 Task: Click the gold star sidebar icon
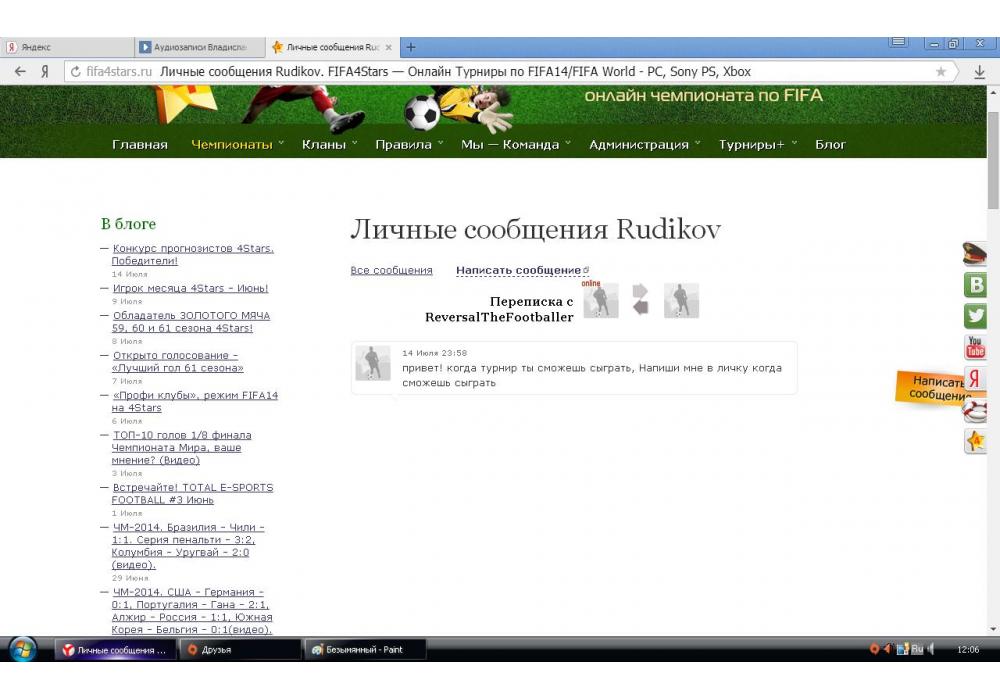(x=975, y=440)
